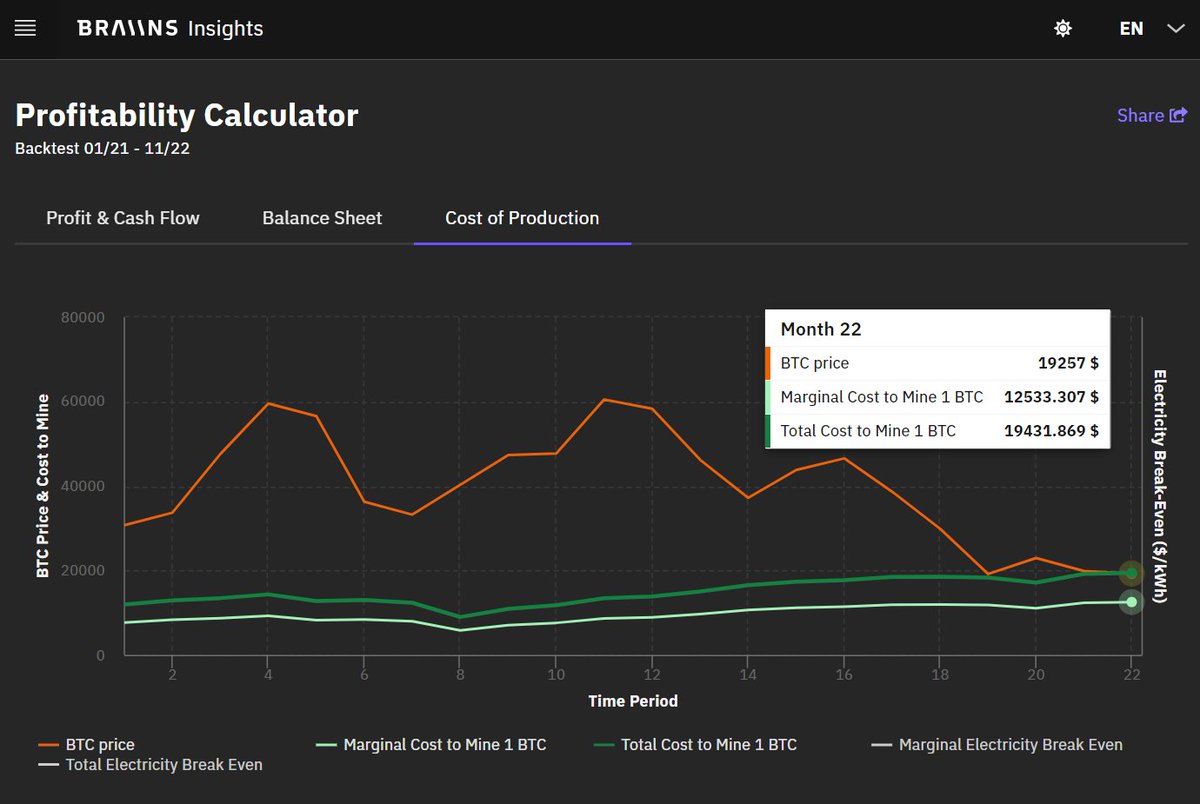Image resolution: width=1200 pixels, height=804 pixels.
Task: Click the 80000 y-axis tick label
Action: pyautogui.click(x=83, y=318)
